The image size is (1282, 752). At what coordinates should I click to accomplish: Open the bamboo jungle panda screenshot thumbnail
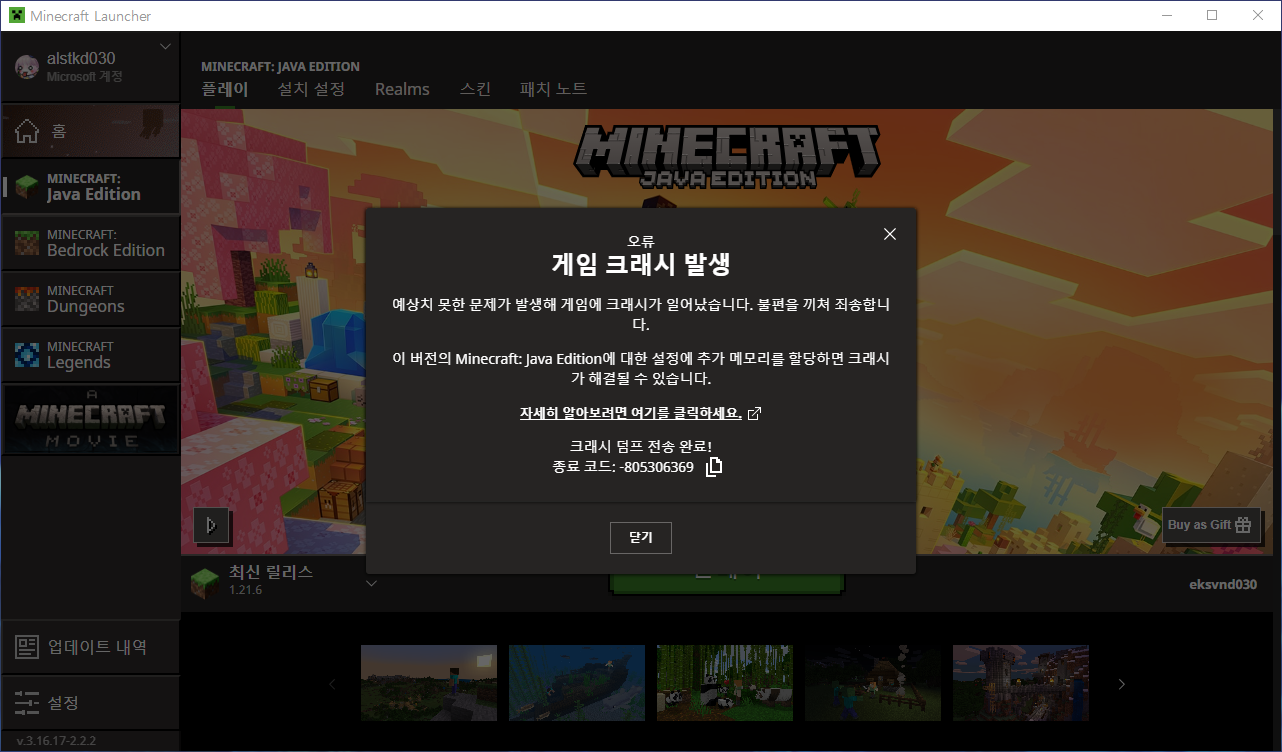click(725, 683)
